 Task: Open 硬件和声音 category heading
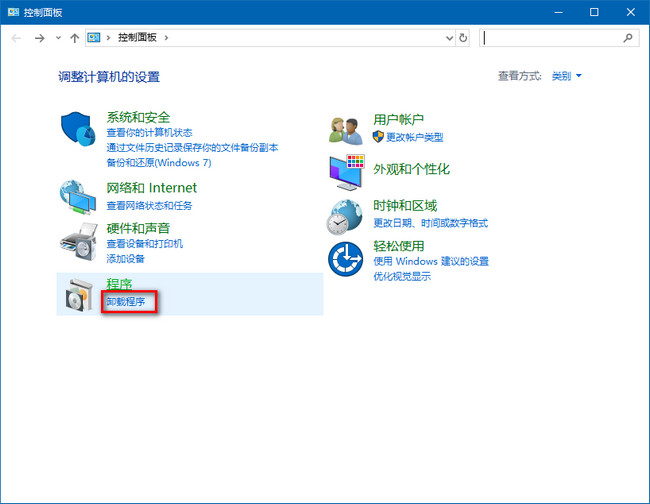[x=138, y=228]
